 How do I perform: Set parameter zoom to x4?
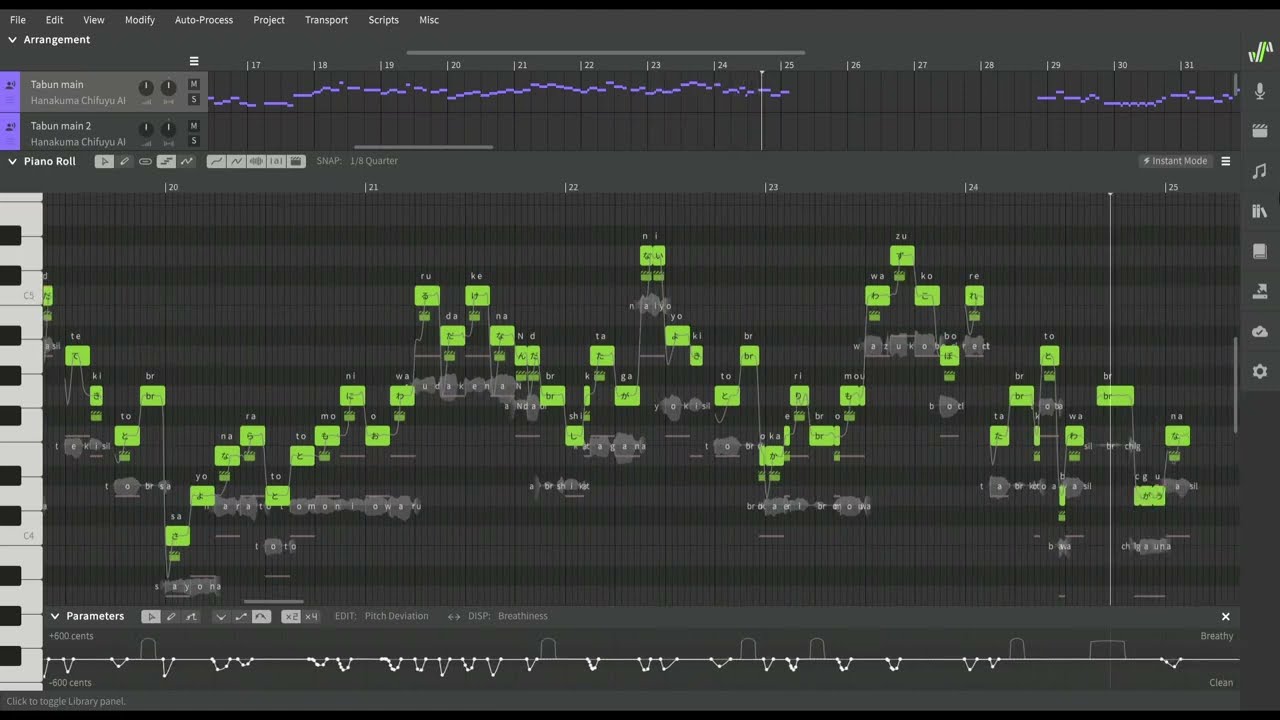tap(311, 617)
